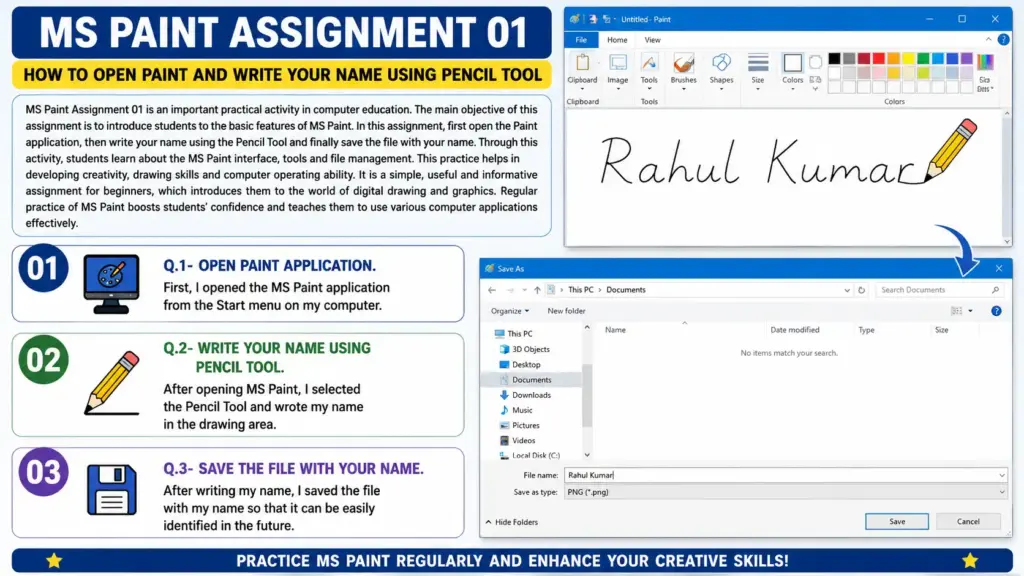Image resolution: width=1024 pixels, height=576 pixels.
Task: Pick the purple color swatch
Action: pos(967,59)
